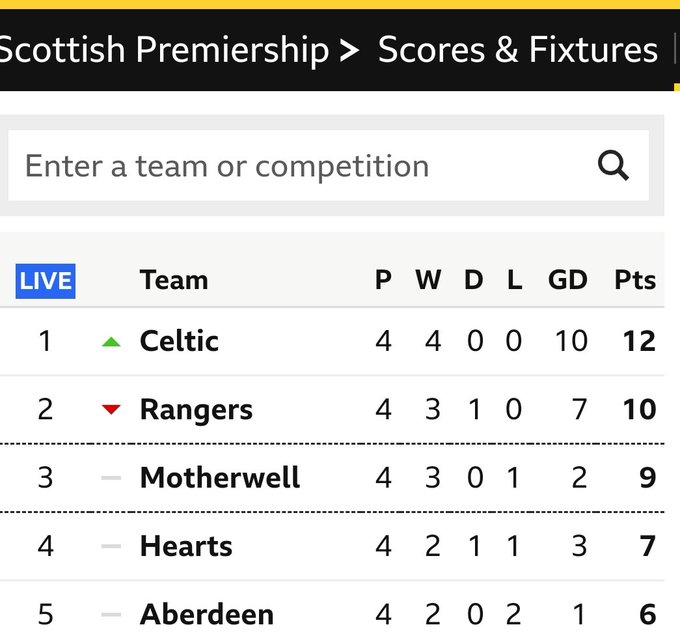680x640 pixels.
Task: Click the GD column header
Action: point(568,280)
